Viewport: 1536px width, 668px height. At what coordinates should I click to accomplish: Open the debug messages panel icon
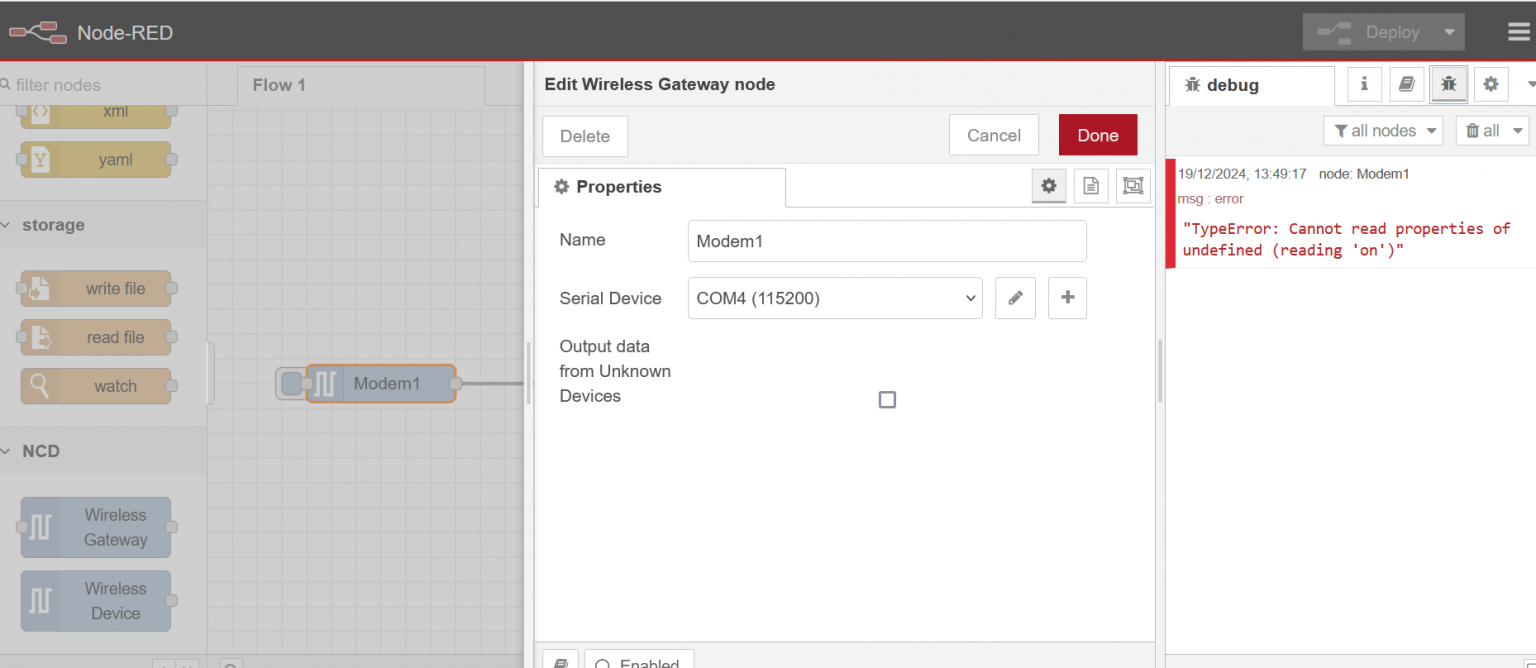[x=1449, y=84]
